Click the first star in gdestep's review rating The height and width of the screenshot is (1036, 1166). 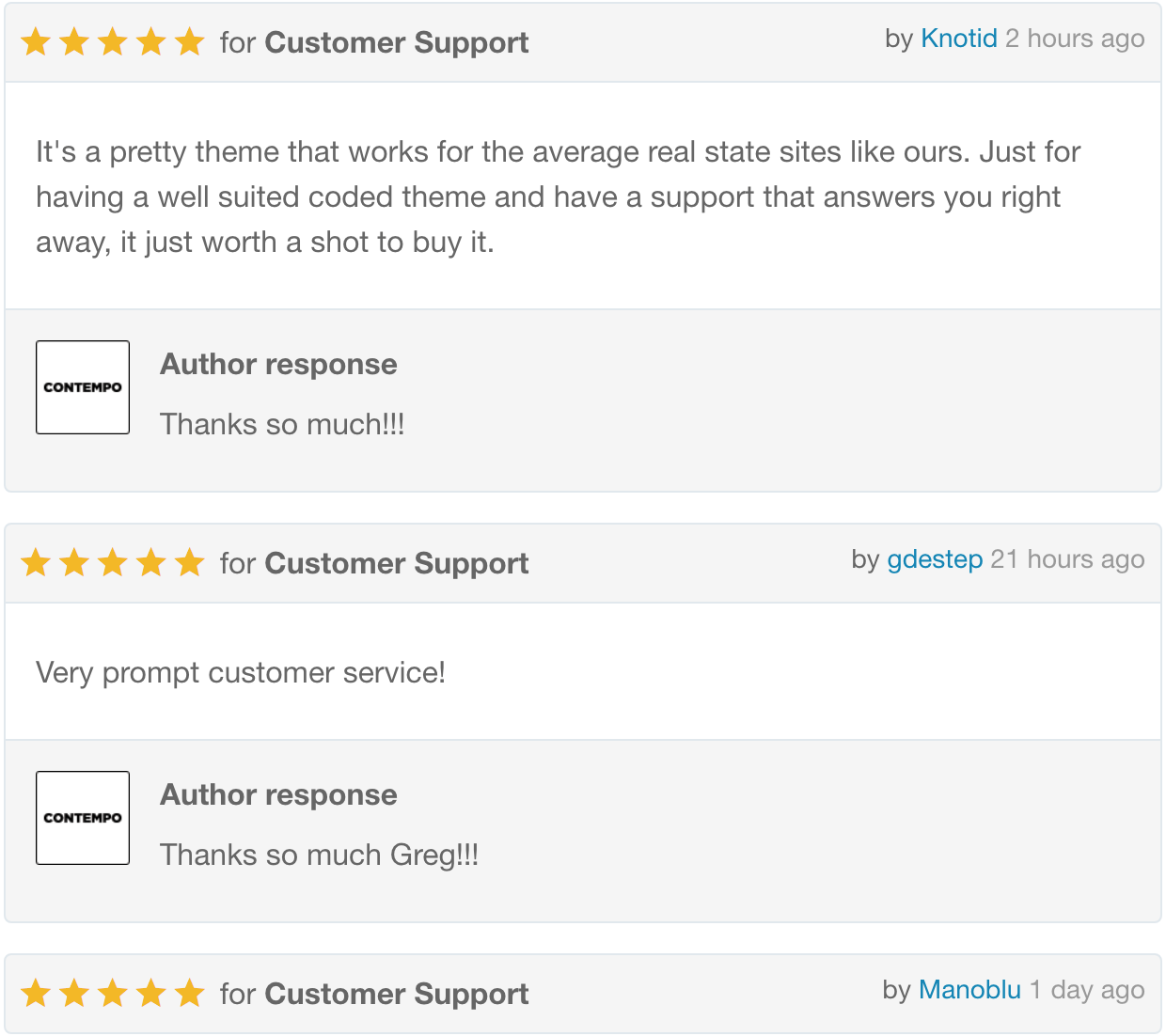click(x=36, y=563)
